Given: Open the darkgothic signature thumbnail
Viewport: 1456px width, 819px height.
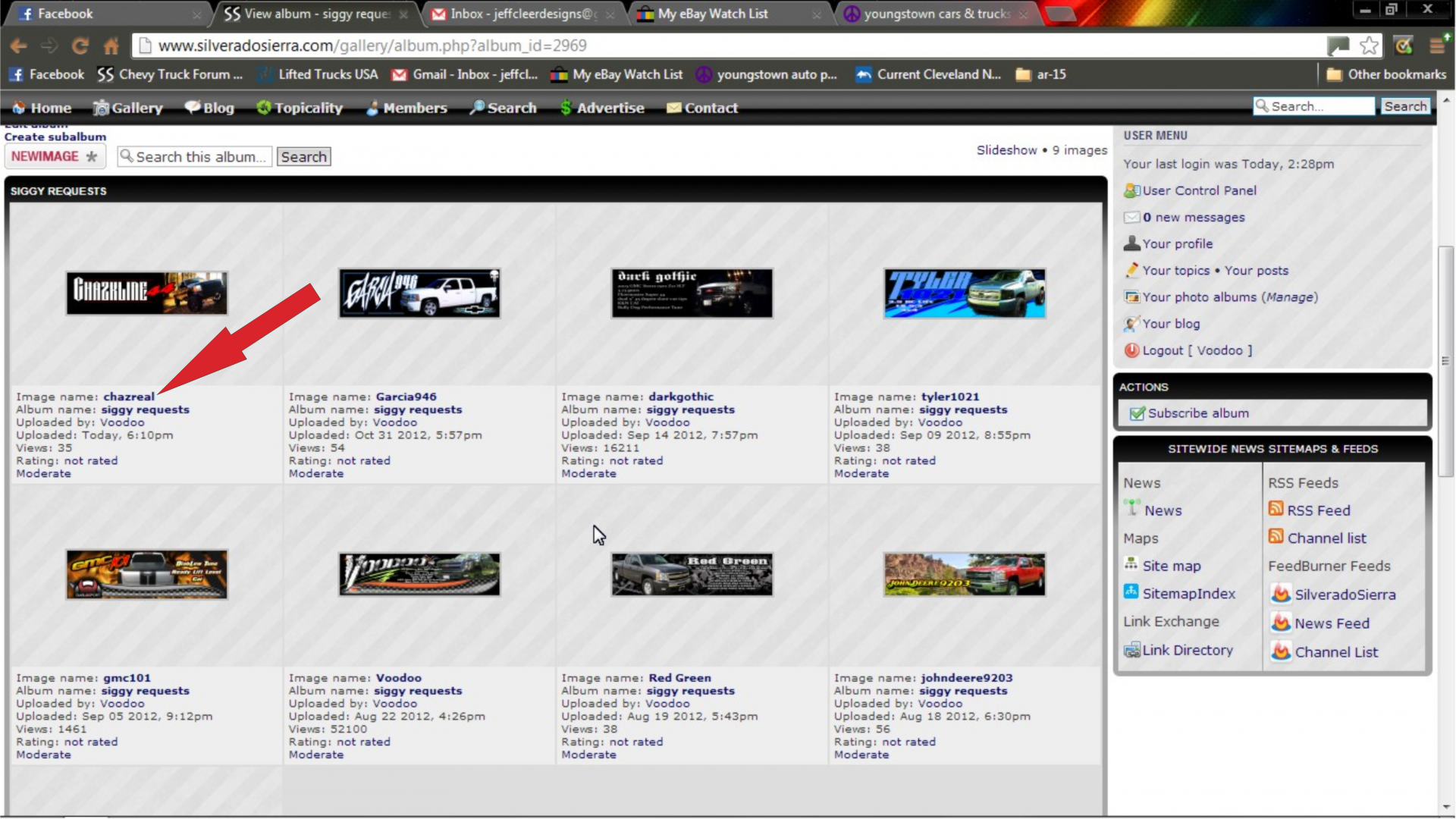Looking at the screenshot, I should point(692,293).
